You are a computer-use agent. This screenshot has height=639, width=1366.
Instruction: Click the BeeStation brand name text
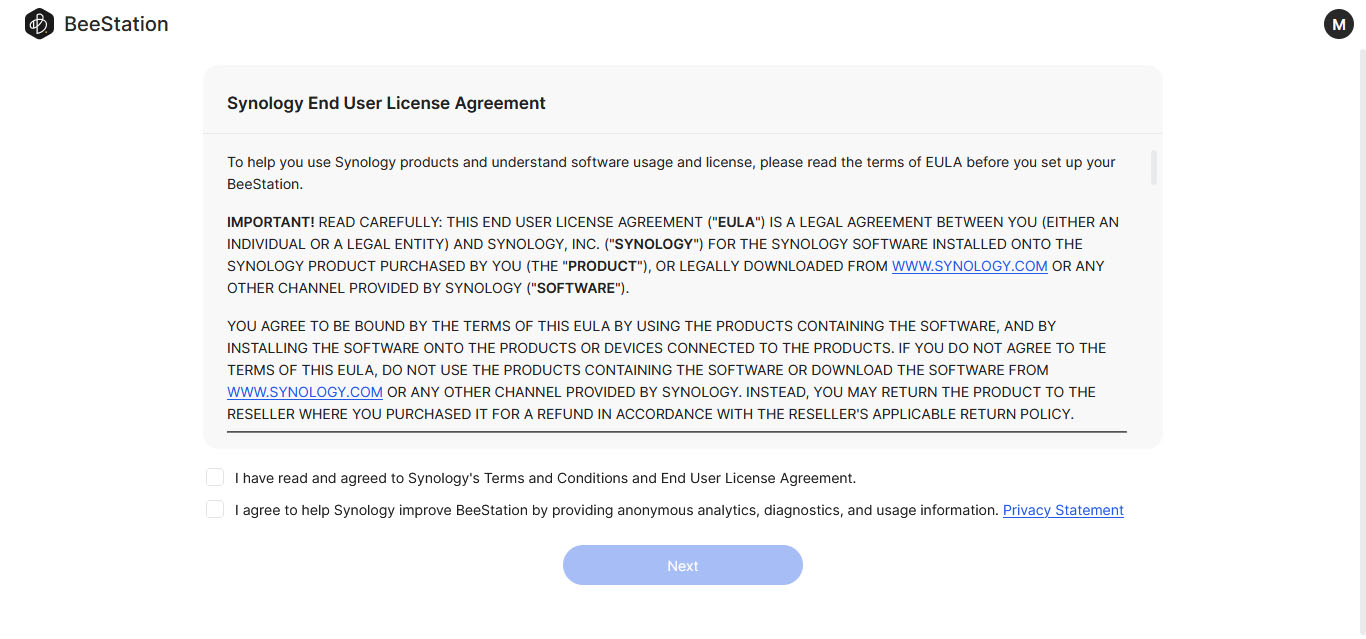(x=116, y=24)
